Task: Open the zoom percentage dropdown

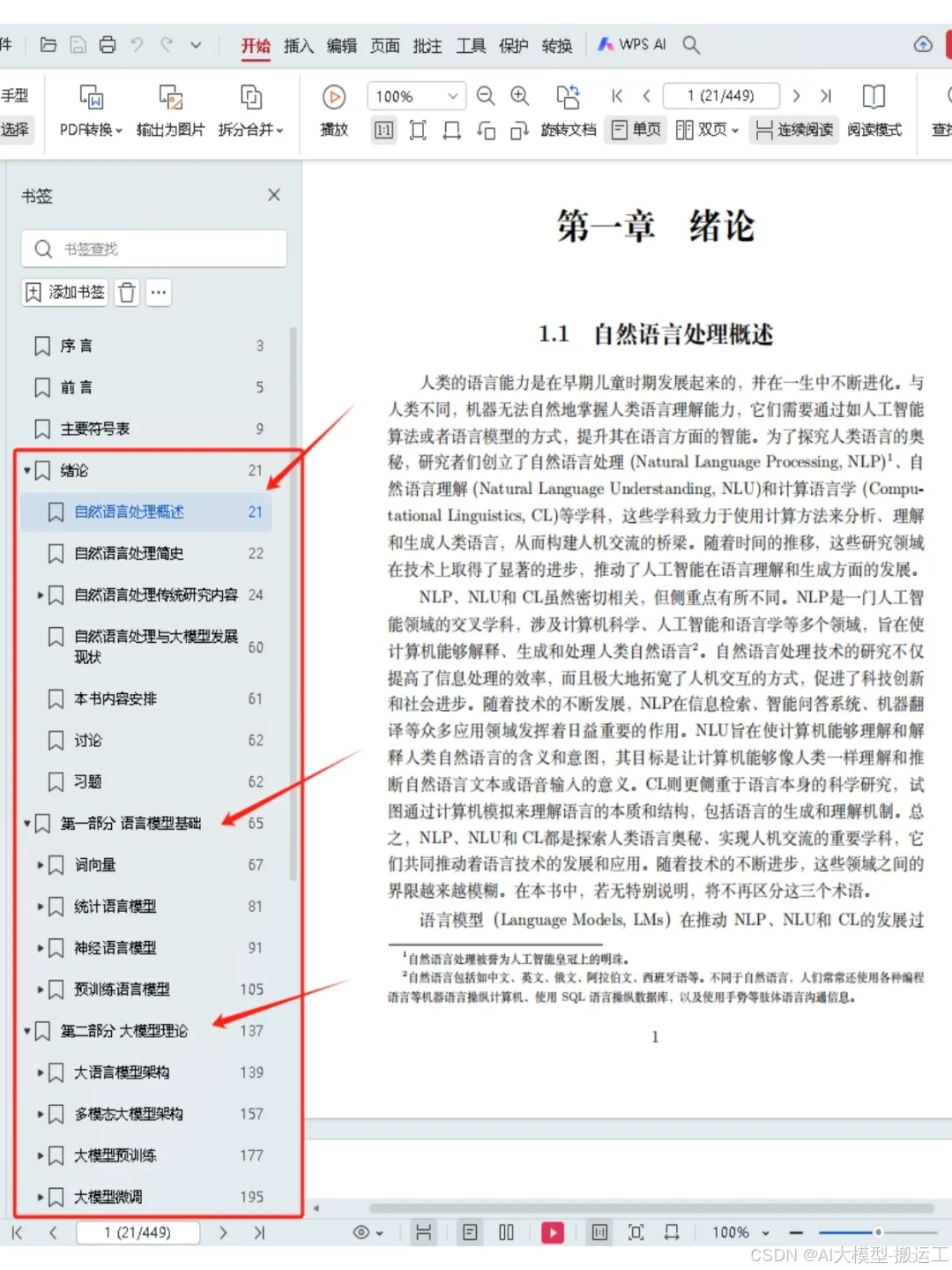Action: (x=452, y=96)
